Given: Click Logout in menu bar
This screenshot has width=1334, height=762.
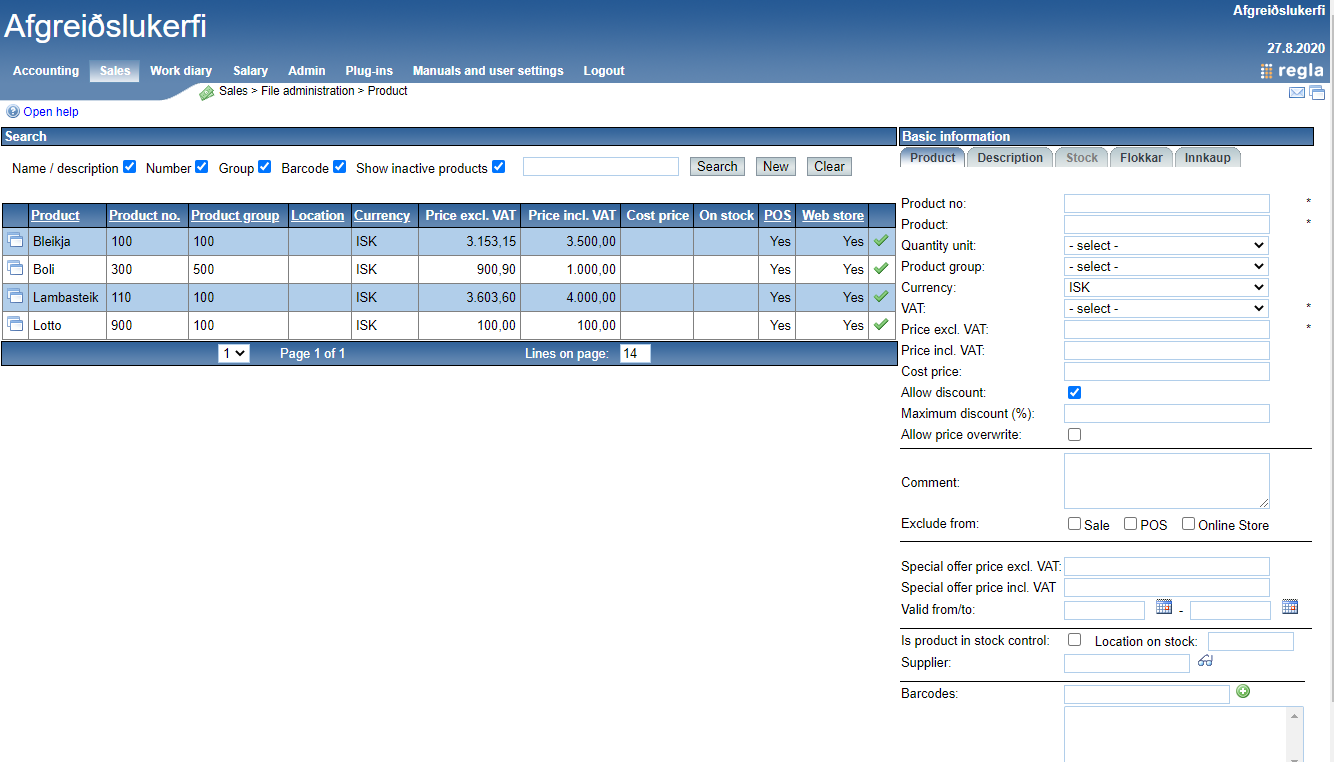Looking at the screenshot, I should tap(604, 71).
